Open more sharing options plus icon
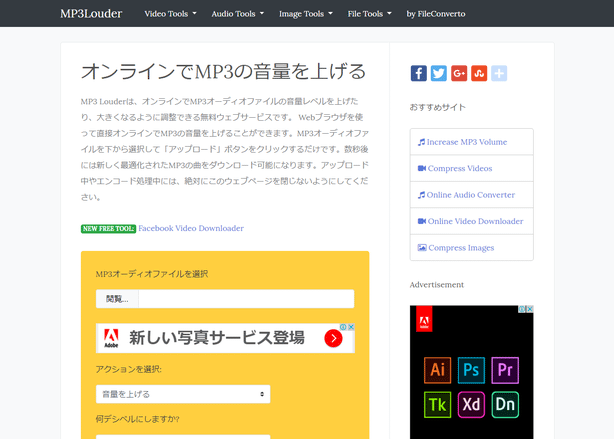614x439 pixels. (499, 73)
